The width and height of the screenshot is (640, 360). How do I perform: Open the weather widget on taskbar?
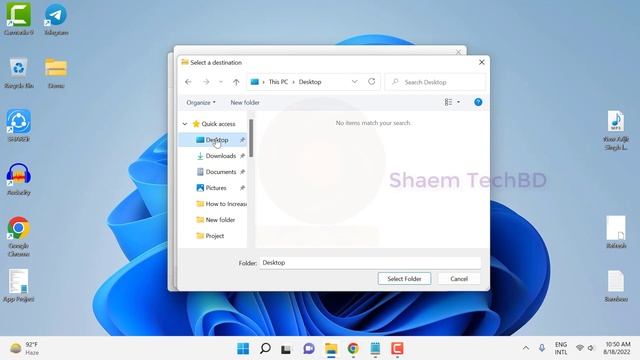point(24,349)
